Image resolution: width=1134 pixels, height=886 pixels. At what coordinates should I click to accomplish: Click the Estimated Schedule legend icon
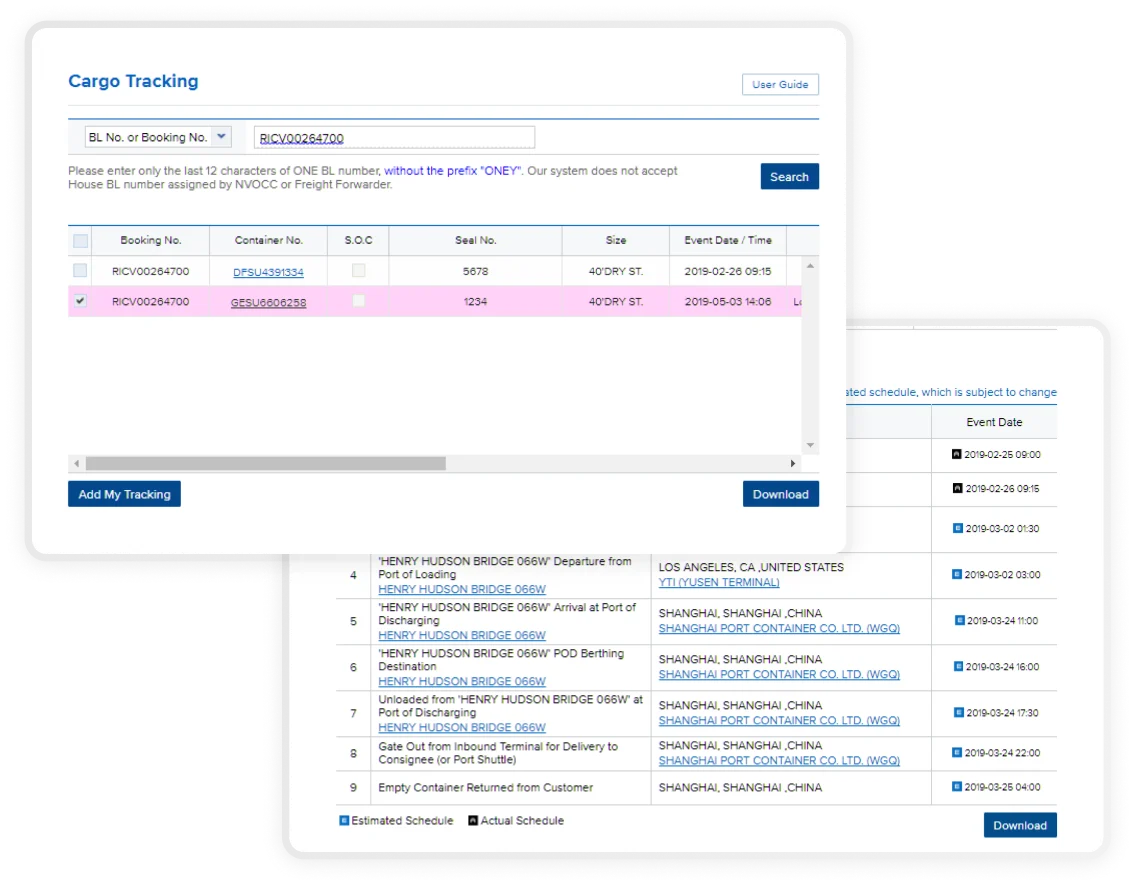344,820
